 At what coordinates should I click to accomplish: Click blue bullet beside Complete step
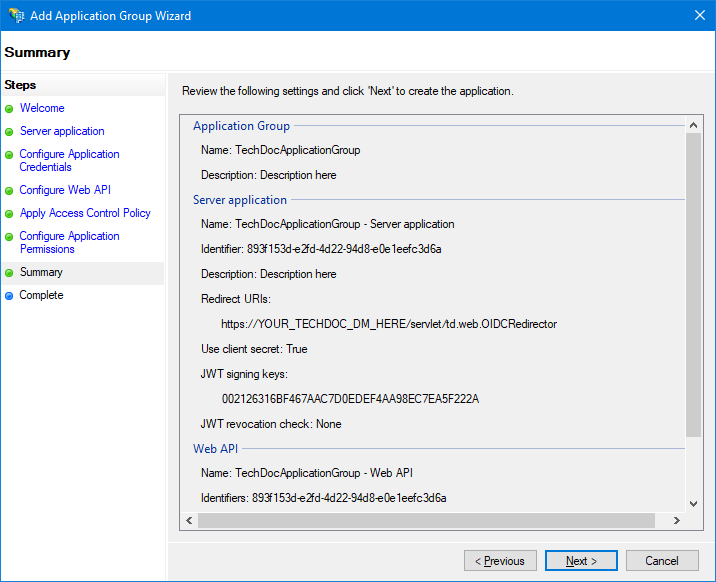pos(9,296)
